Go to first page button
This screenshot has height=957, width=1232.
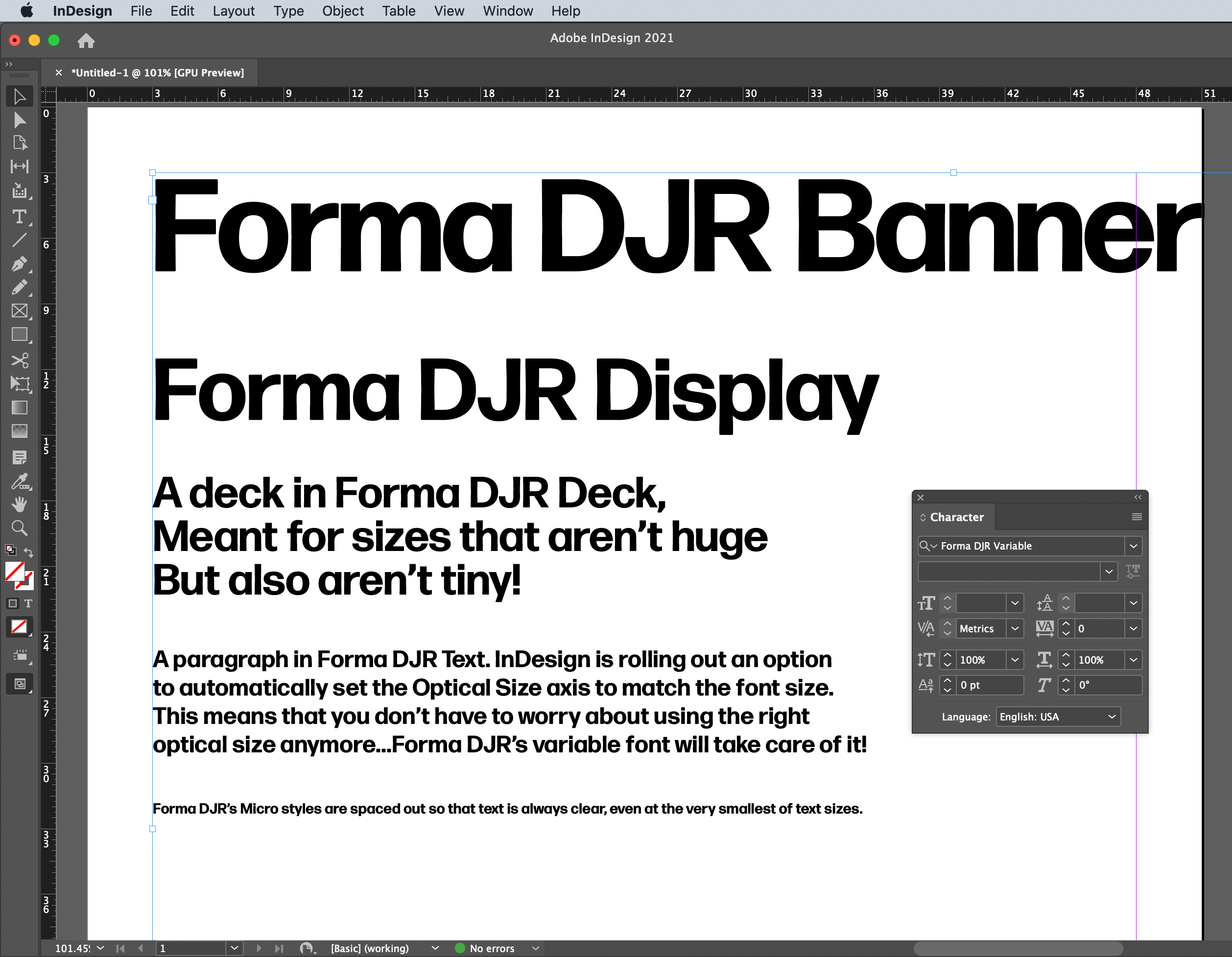(x=120, y=948)
